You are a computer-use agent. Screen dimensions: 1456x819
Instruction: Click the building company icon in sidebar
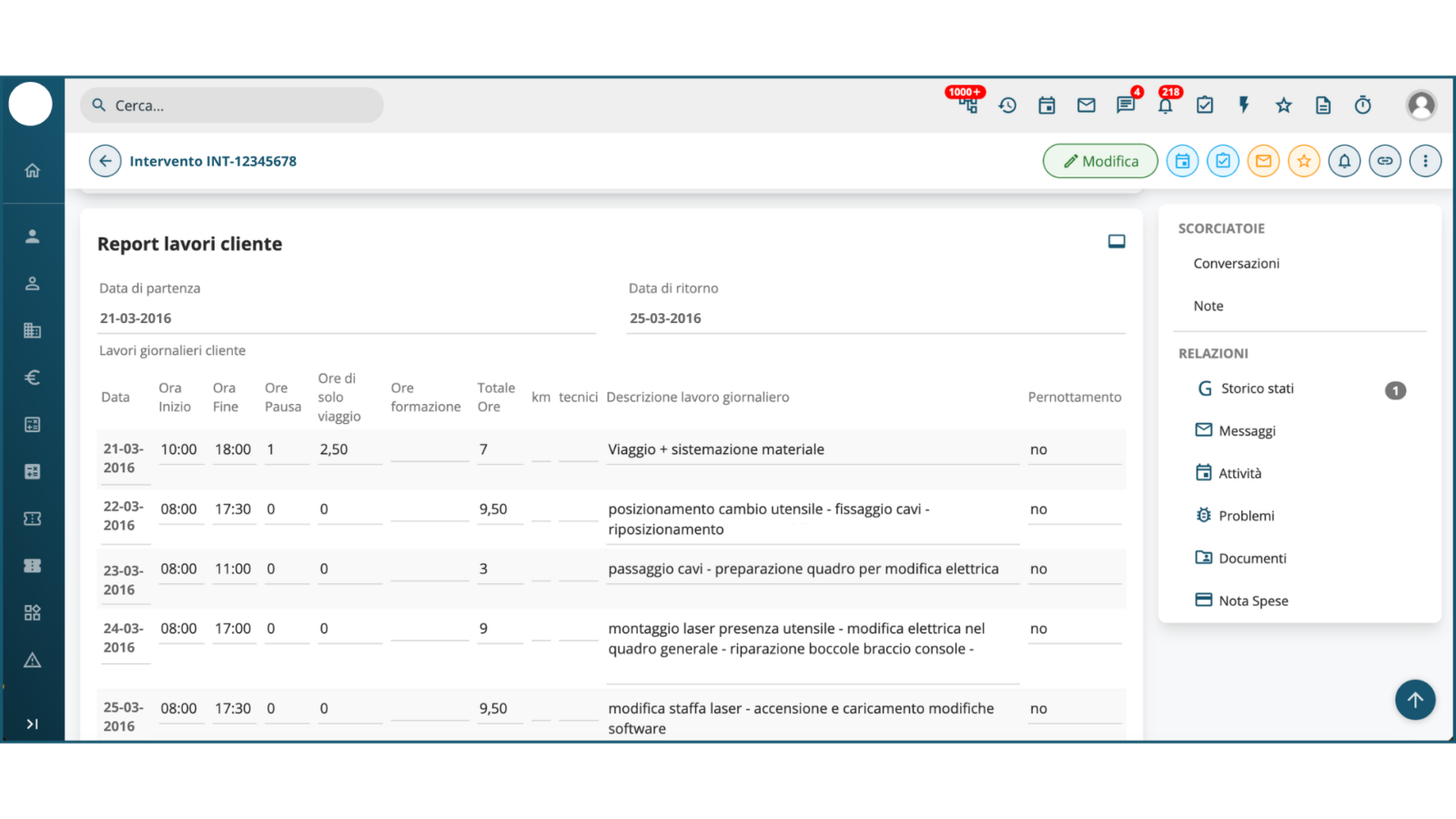tap(32, 330)
